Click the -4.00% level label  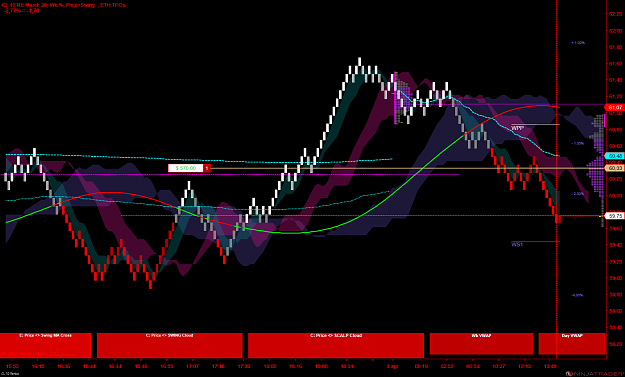pyautogui.click(x=577, y=295)
